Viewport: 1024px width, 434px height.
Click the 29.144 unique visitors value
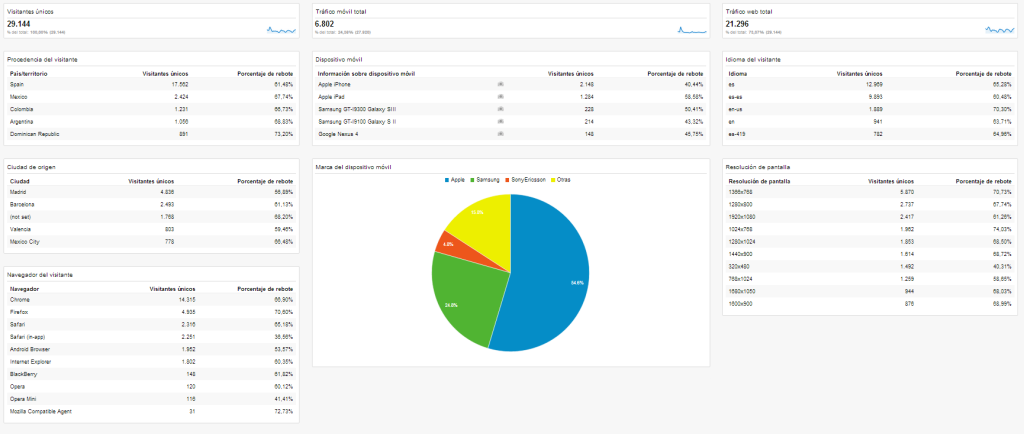(19, 24)
